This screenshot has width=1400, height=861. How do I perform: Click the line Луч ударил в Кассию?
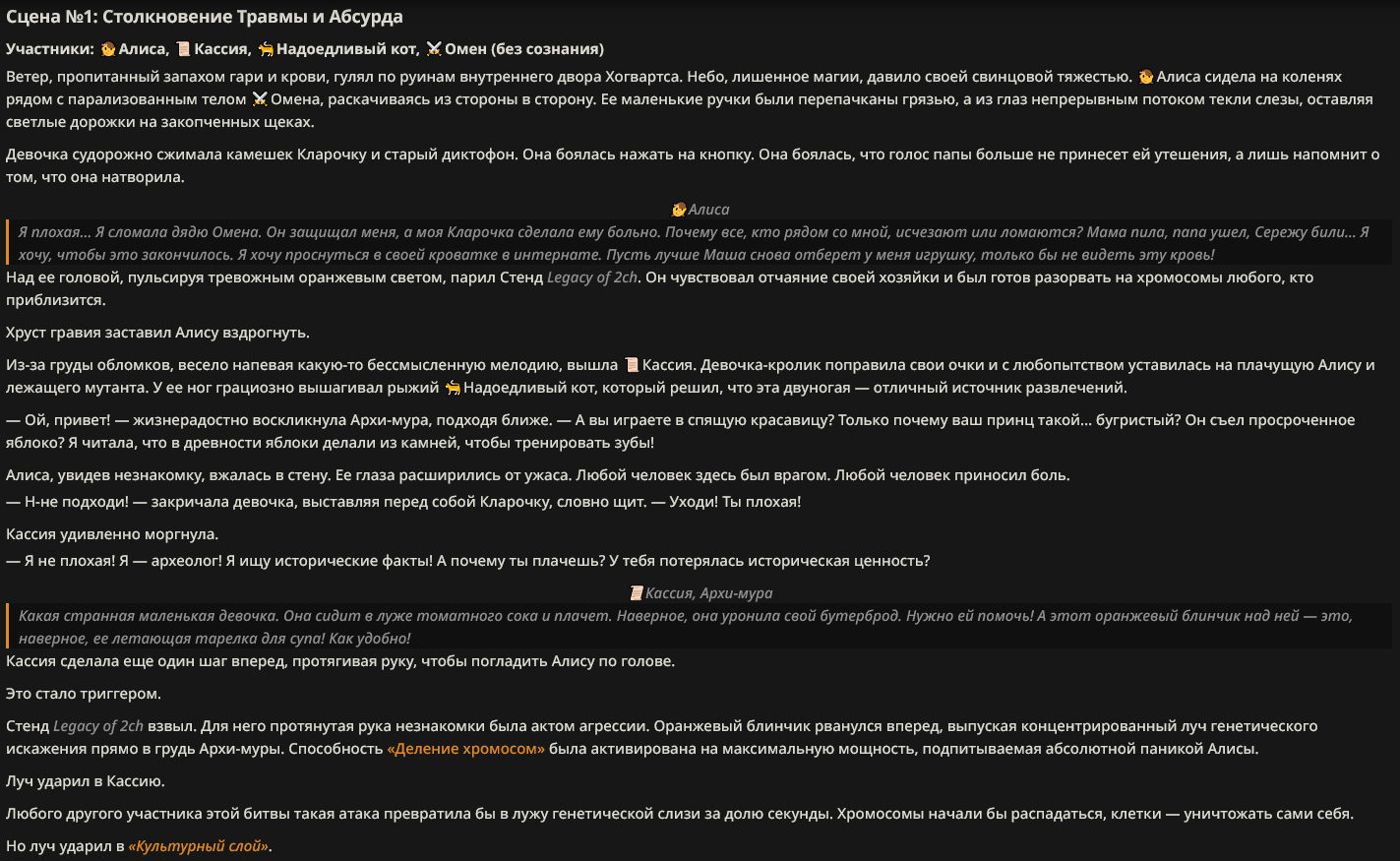[86, 781]
